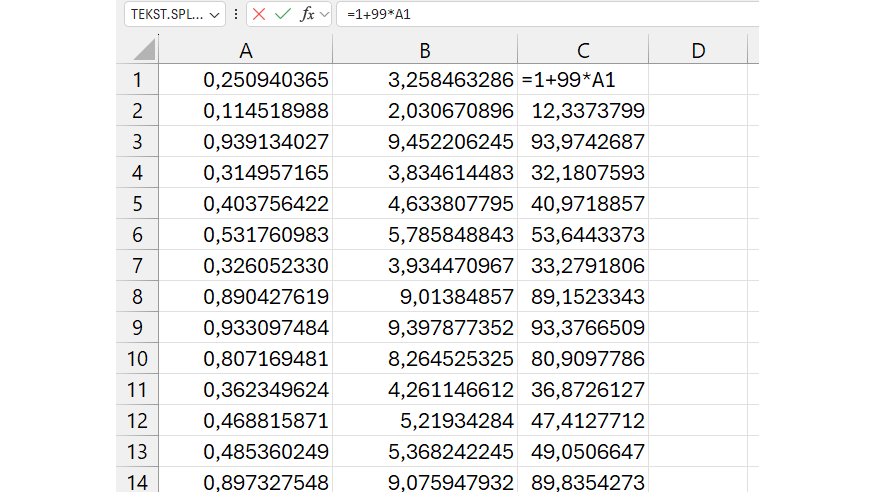
Task: Select row 4 header
Action: (137, 172)
